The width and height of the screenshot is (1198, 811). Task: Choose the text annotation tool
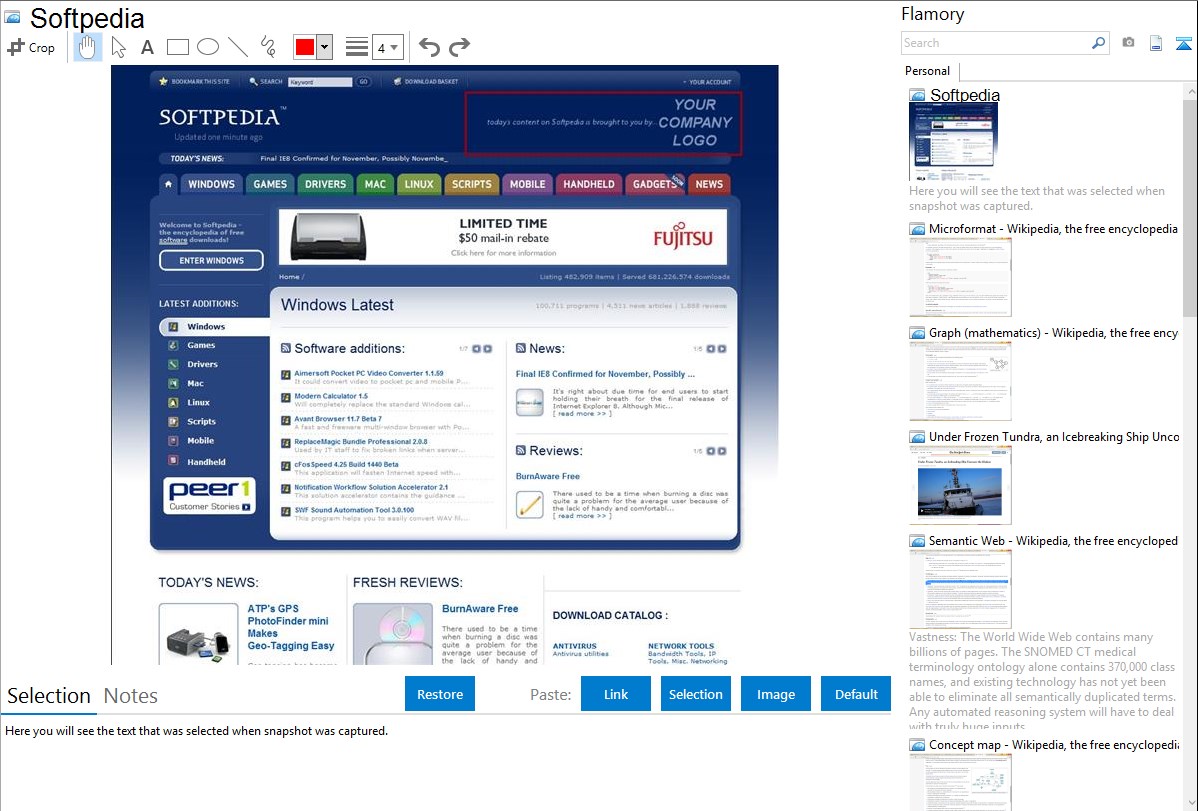[x=147, y=47]
